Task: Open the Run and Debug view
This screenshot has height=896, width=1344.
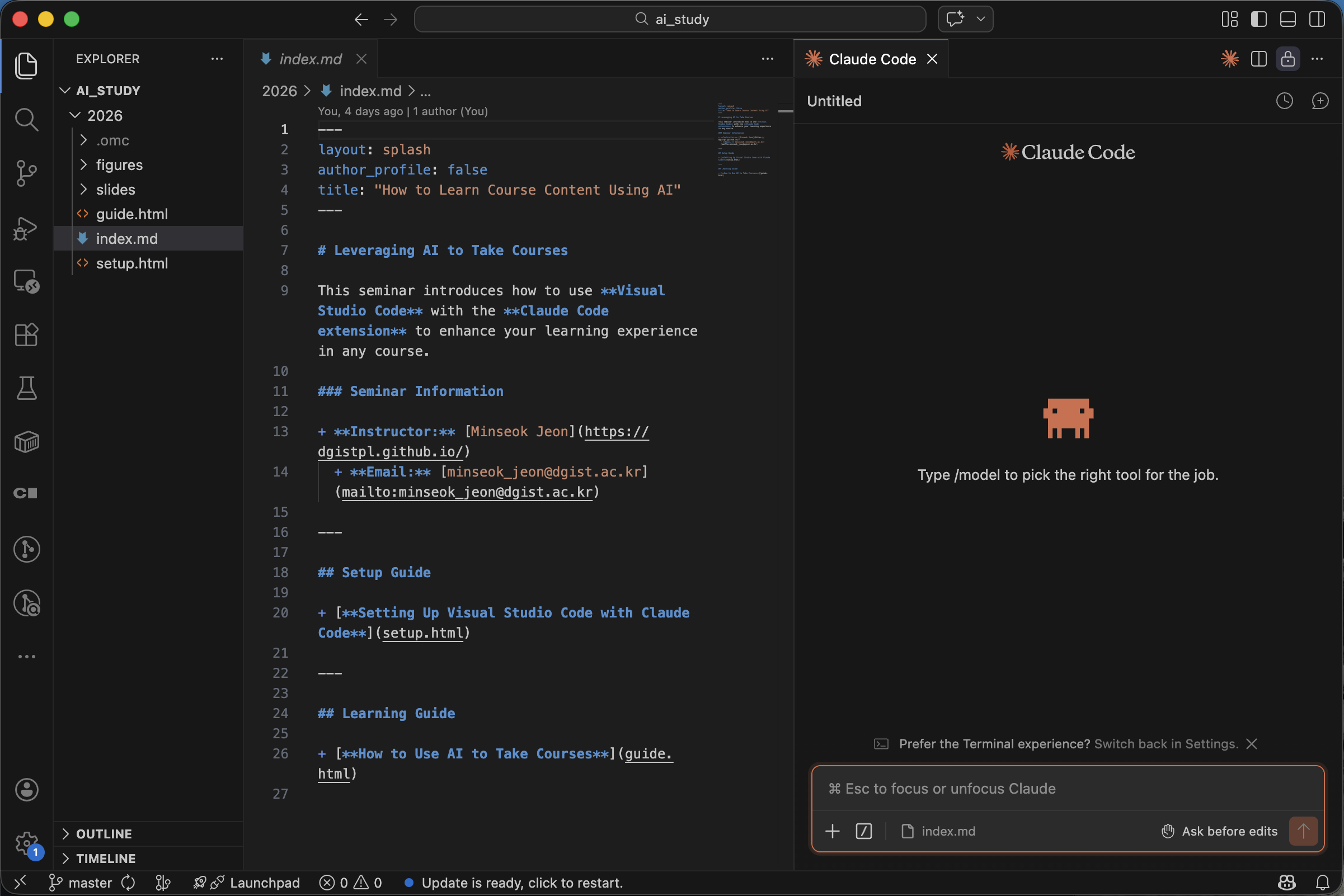Action: [26, 228]
